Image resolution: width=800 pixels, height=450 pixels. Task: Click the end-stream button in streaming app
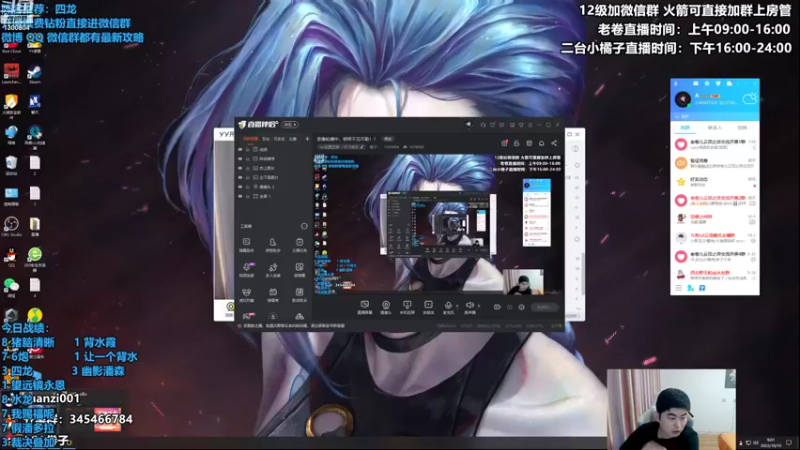point(544,307)
